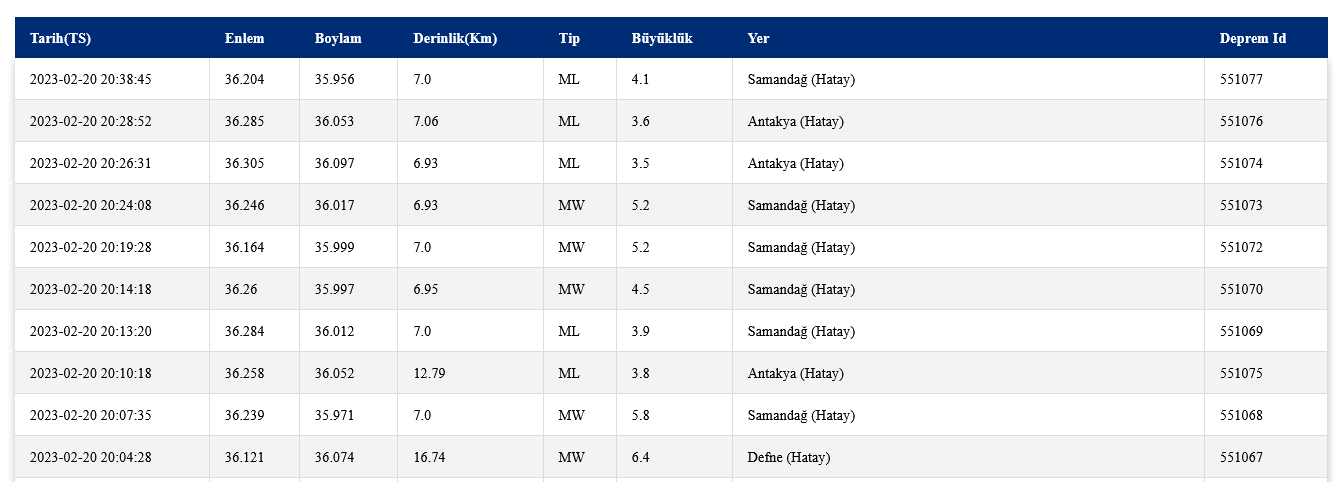Select the Deprem Id column header
This screenshot has width=1334, height=482.
(1252, 39)
